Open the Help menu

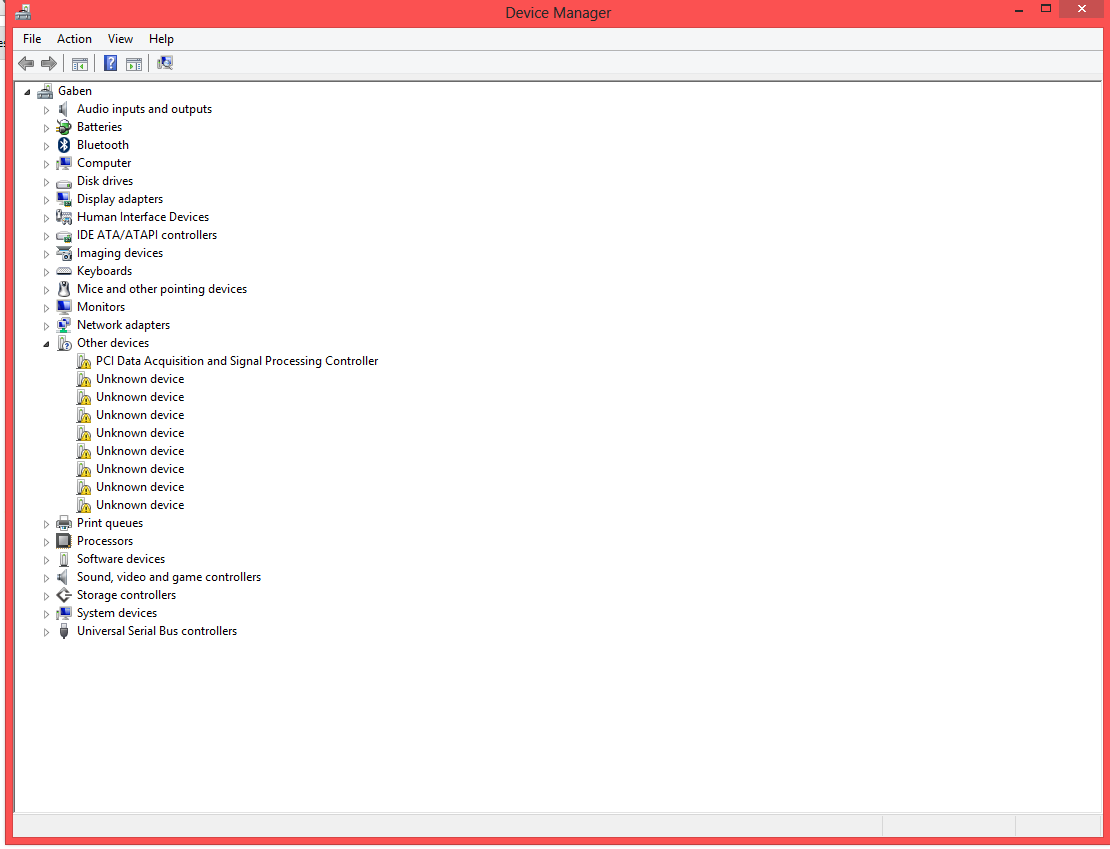tap(161, 39)
